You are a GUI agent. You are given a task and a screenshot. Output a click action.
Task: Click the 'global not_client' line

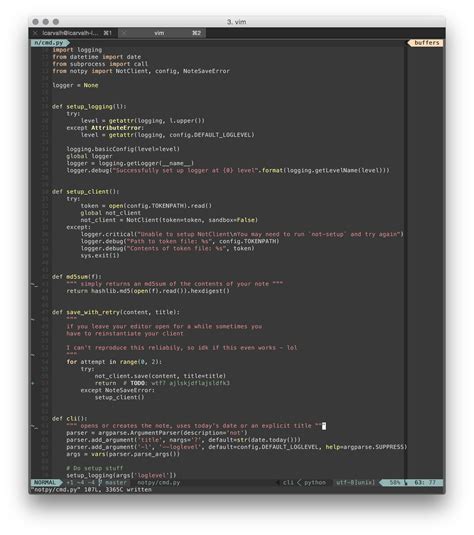(111, 213)
